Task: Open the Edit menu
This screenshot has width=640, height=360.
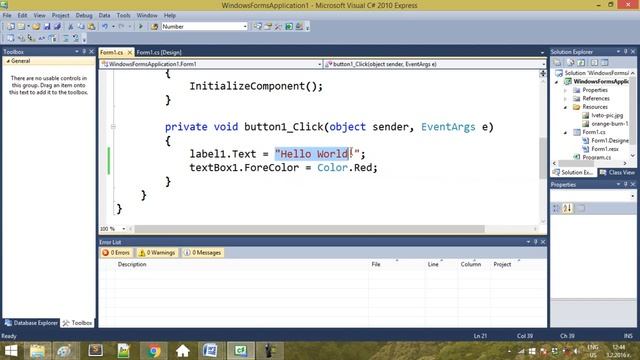Action: click(x=22, y=15)
